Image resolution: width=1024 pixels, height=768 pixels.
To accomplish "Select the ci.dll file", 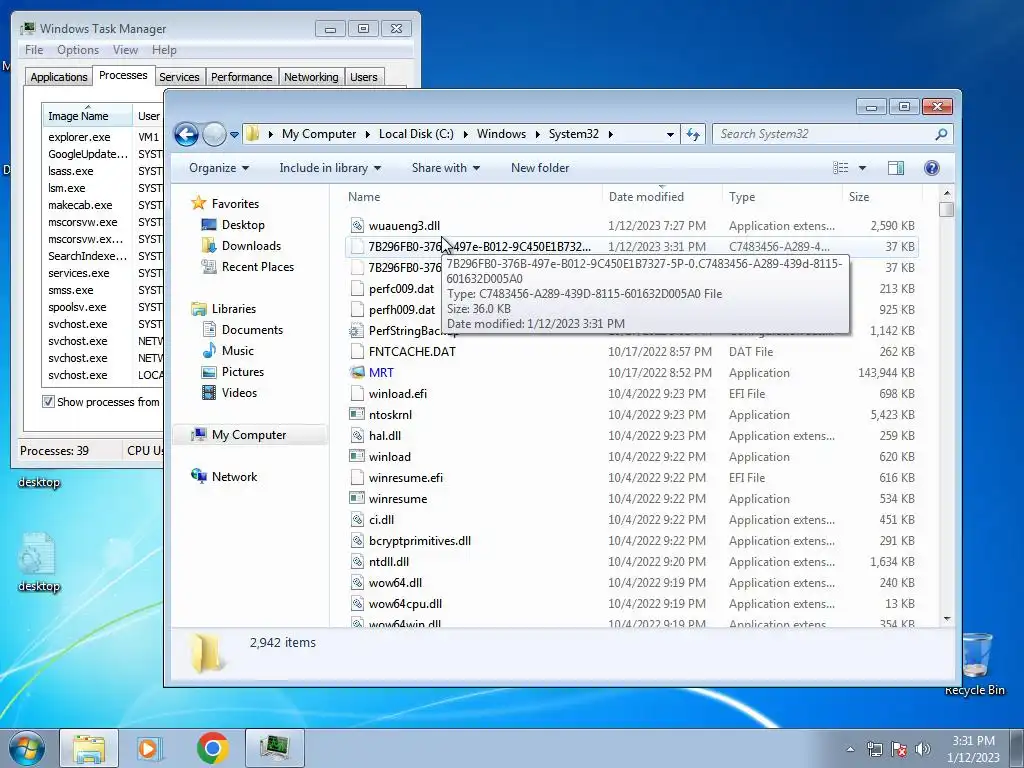I will pyautogui.click(x=381, y=520).
